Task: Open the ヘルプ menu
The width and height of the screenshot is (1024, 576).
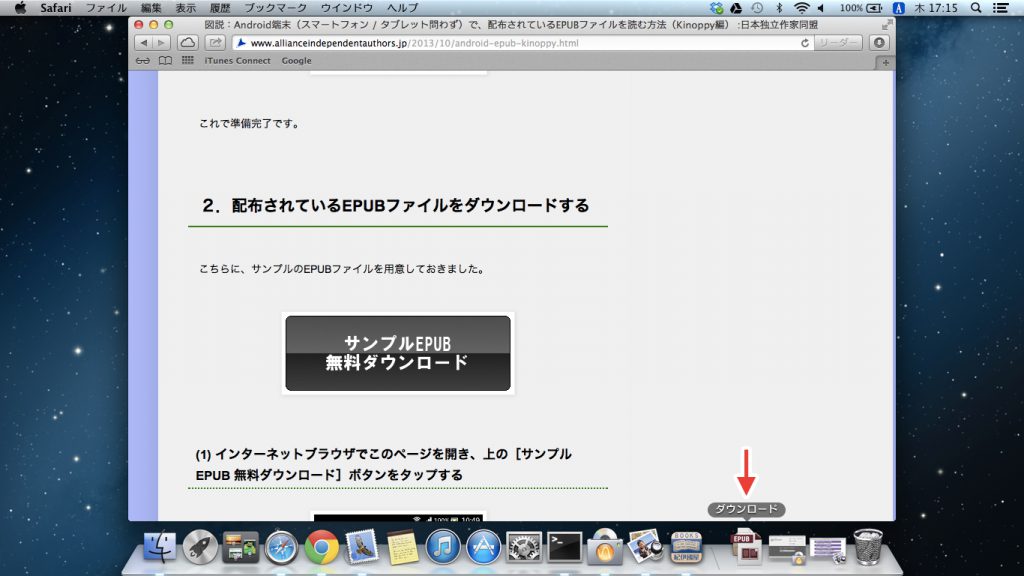Action: 402,8
